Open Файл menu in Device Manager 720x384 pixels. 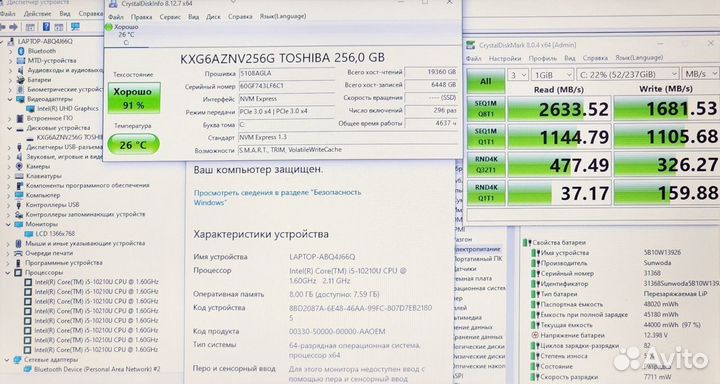coord(8,14)
